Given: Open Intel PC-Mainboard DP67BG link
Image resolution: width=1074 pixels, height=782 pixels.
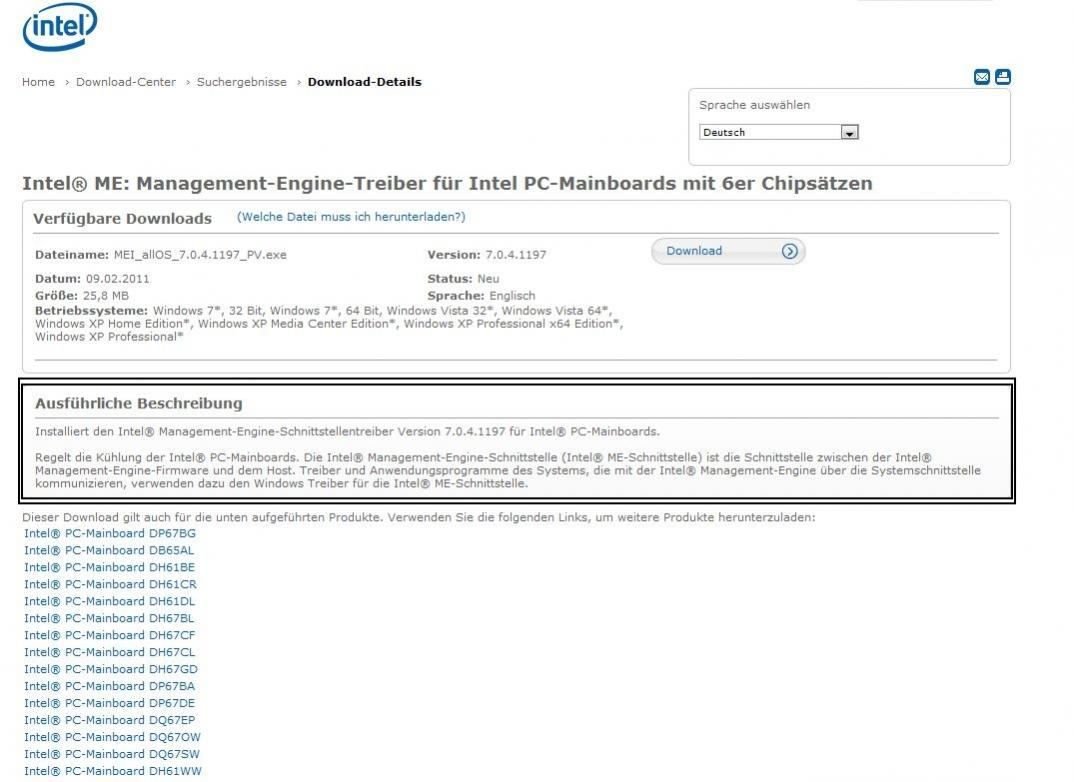Looking at the screenshot, I should (x=110, y=533).
